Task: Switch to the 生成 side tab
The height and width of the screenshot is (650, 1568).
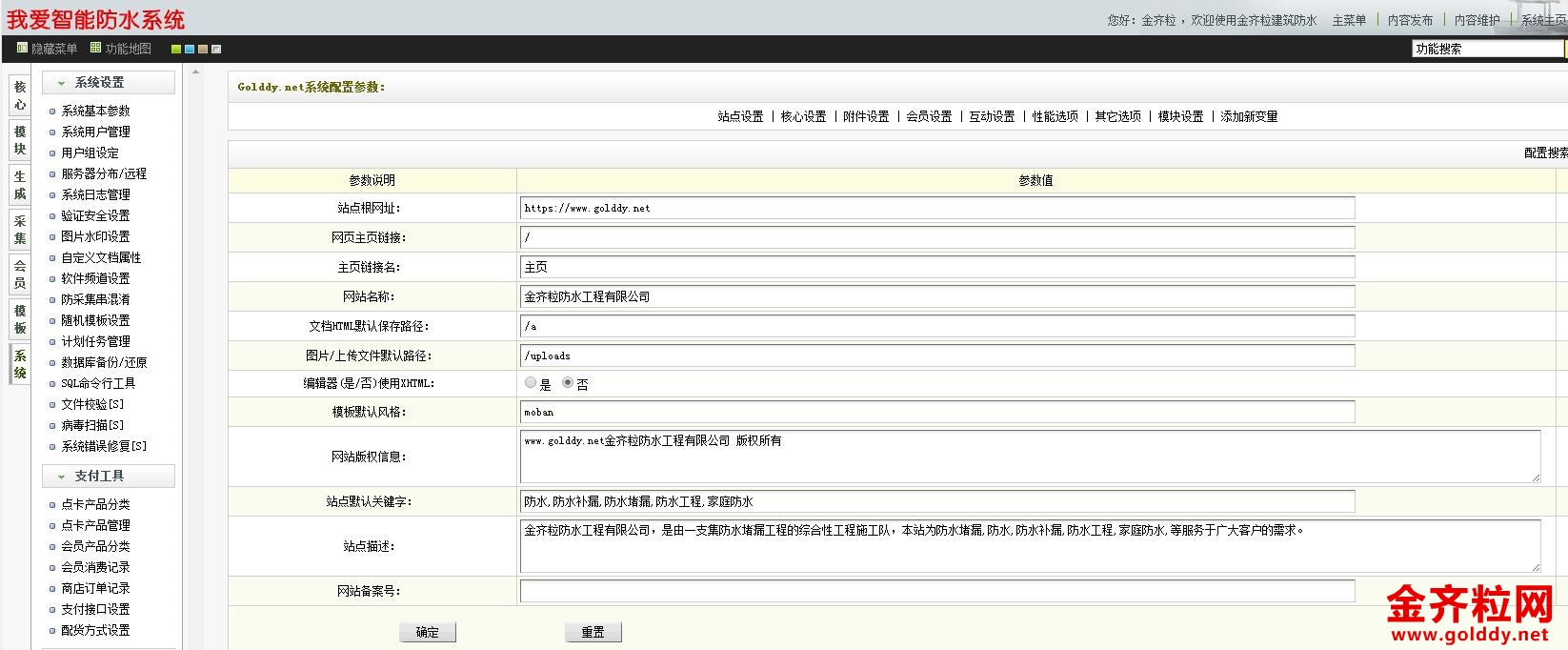Action: coord(20,185)
